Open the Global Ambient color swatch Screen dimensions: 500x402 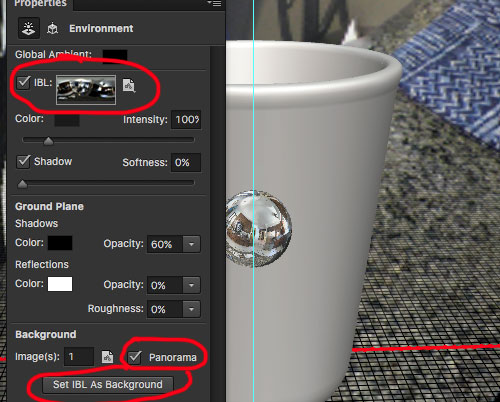coord(115,55)
